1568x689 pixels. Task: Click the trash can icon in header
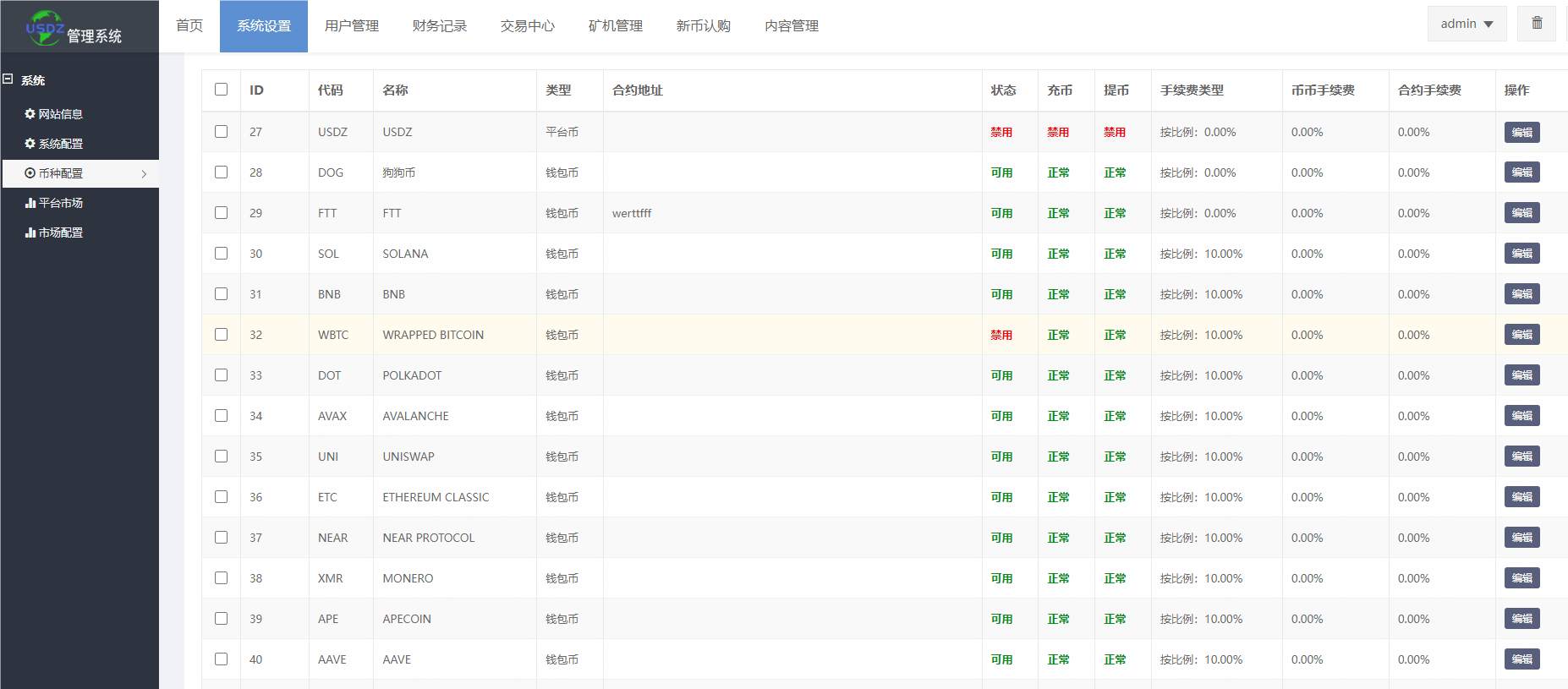click(x=1537, y=24)
